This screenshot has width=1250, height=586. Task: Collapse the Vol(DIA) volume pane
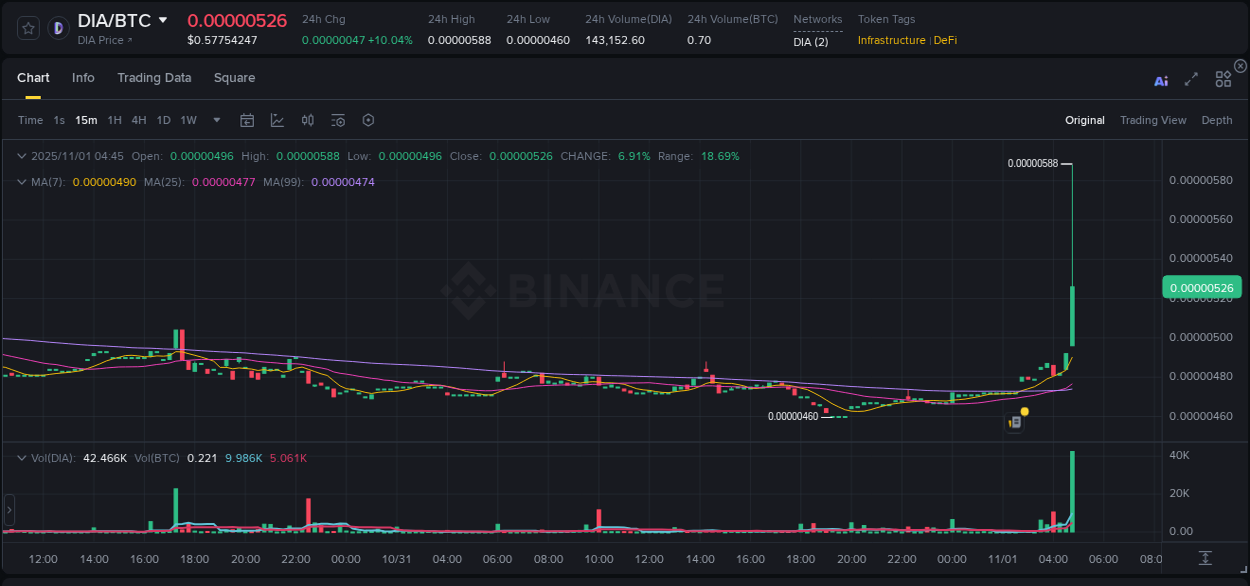coord(21,456)
